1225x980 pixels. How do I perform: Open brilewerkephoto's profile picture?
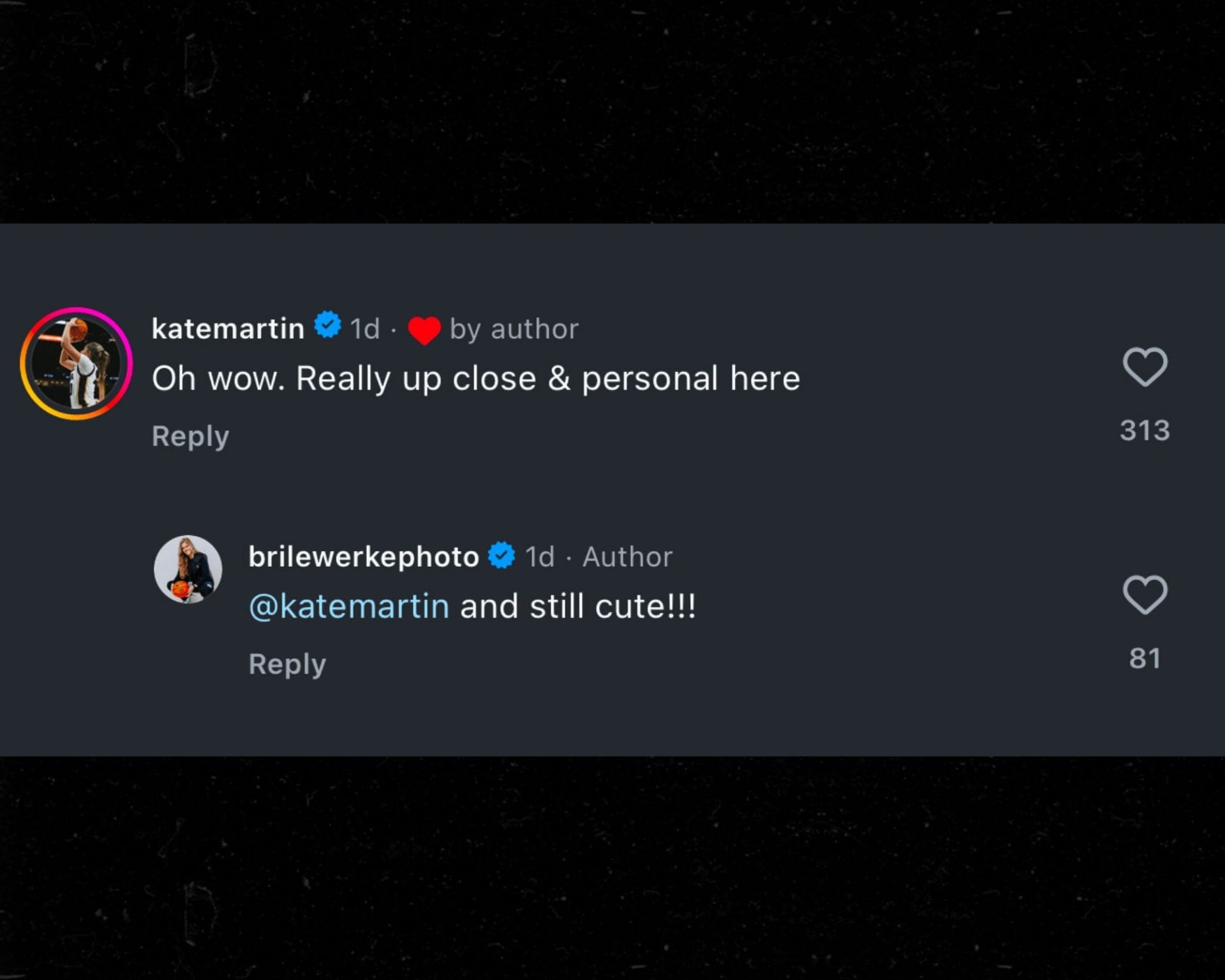(x=188, y=569)
